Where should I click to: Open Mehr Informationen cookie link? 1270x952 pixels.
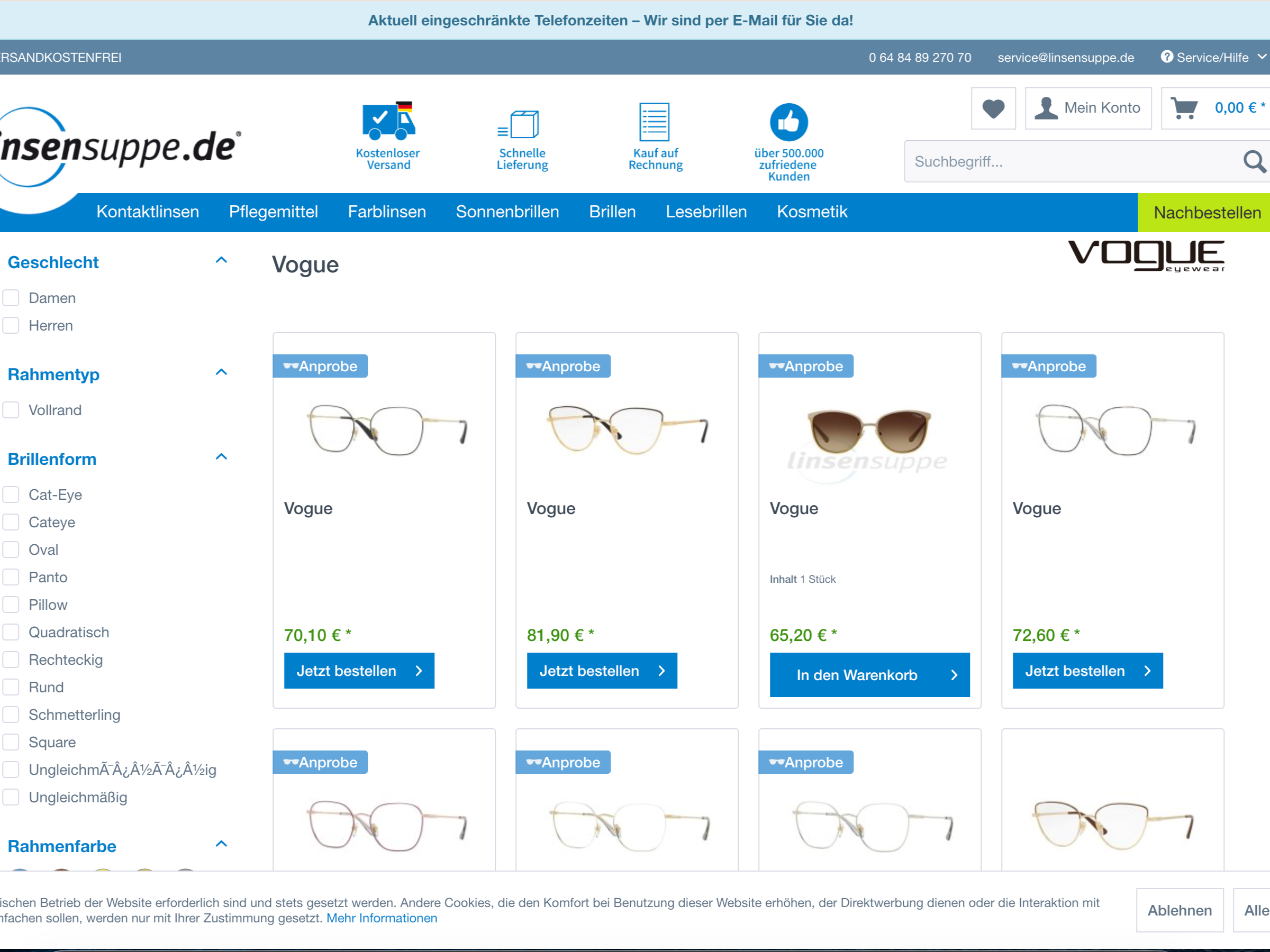[382, 918]
